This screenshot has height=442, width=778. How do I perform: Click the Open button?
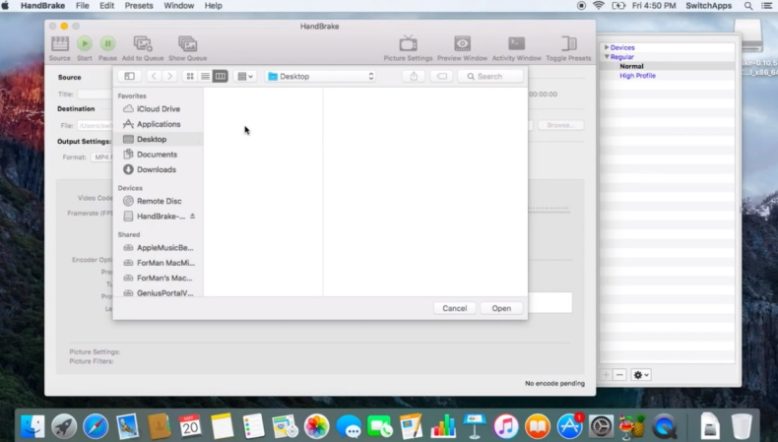pyautogui.click(x=501, y=308)
